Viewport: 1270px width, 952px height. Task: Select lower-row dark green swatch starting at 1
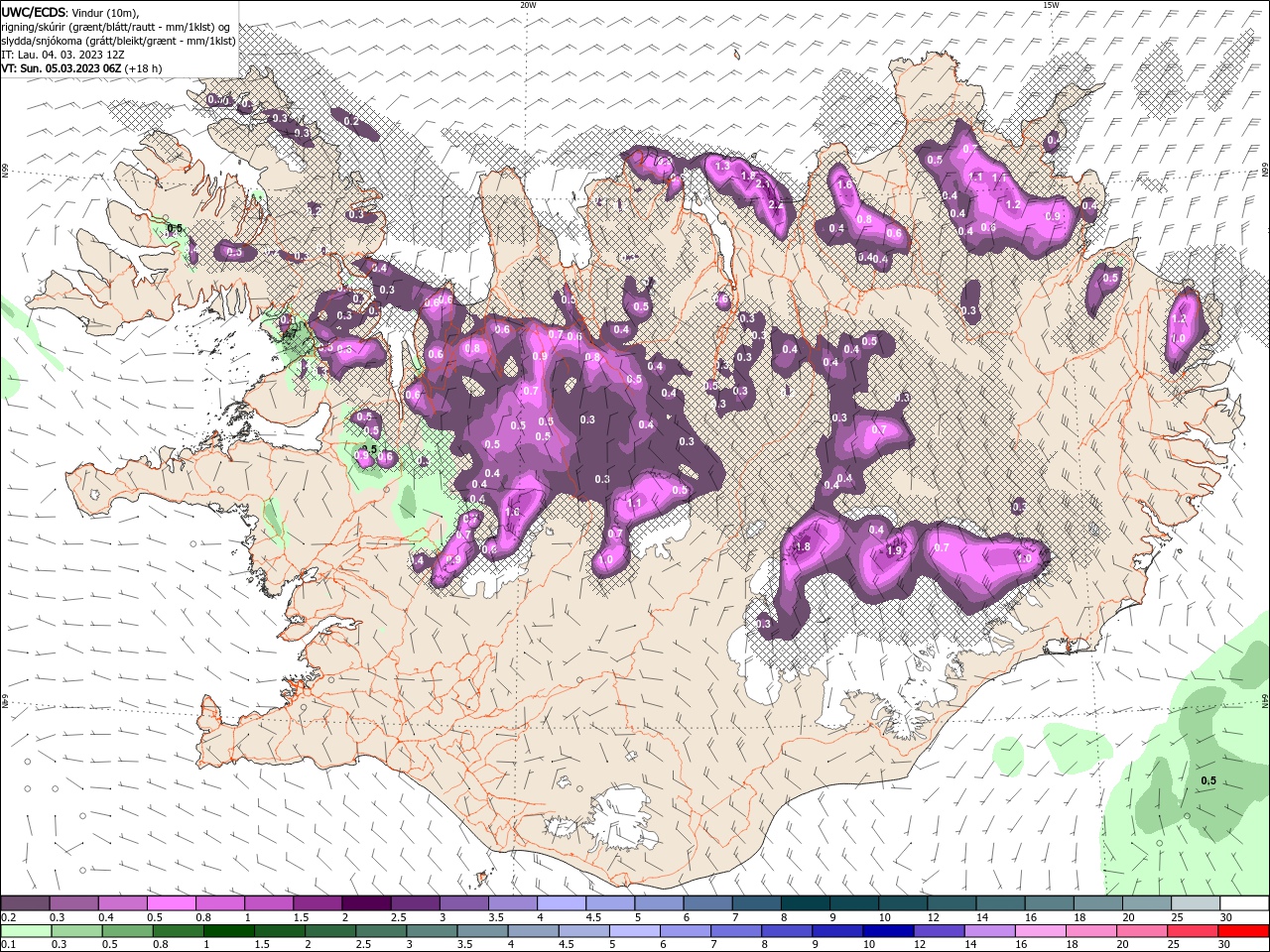(228, 931)
